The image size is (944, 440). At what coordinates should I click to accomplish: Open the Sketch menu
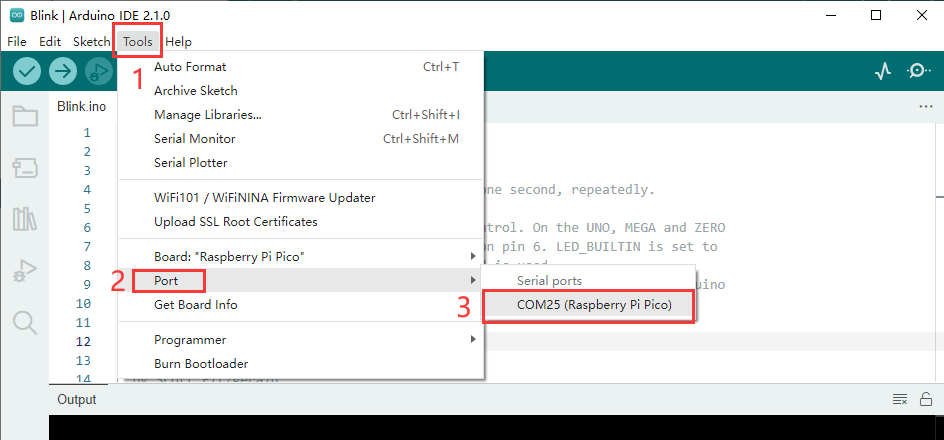coord(92,42)
